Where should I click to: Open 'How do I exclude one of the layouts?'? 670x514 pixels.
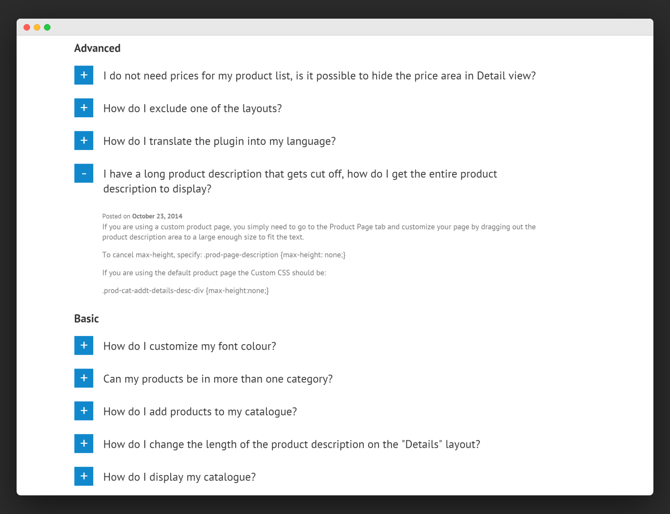192,109
